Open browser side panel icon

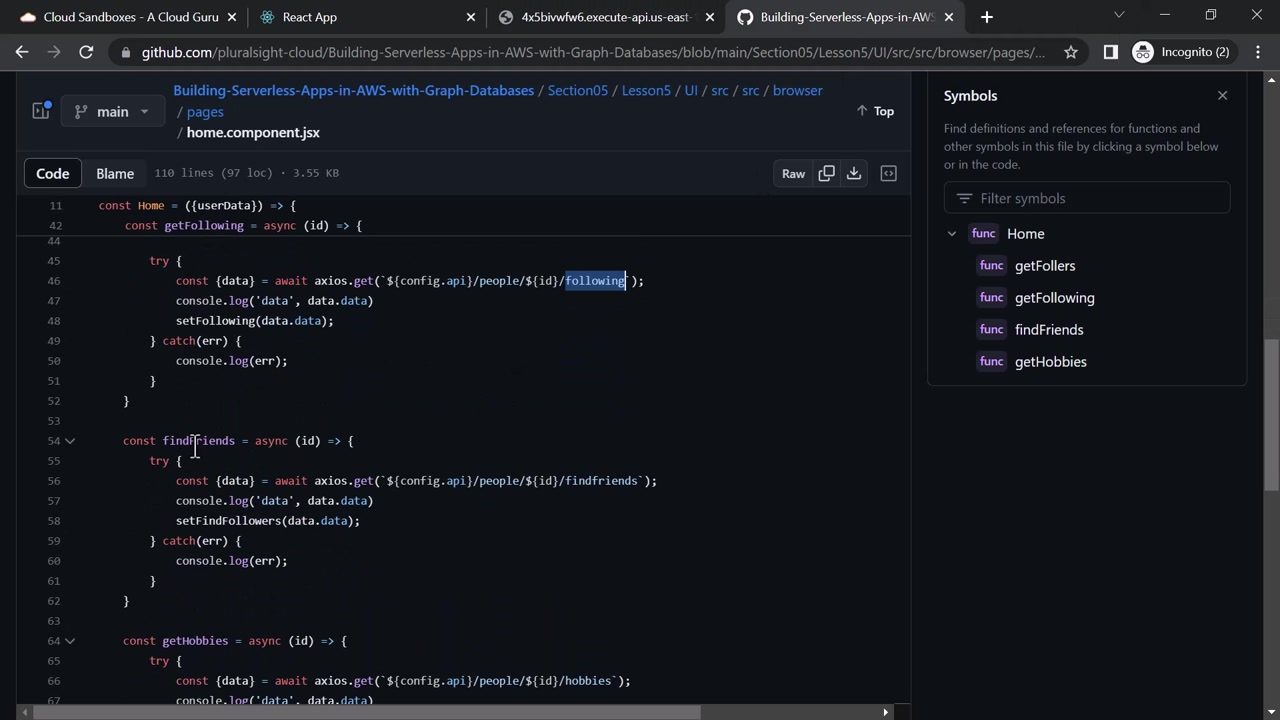[x=1110, y=52]
